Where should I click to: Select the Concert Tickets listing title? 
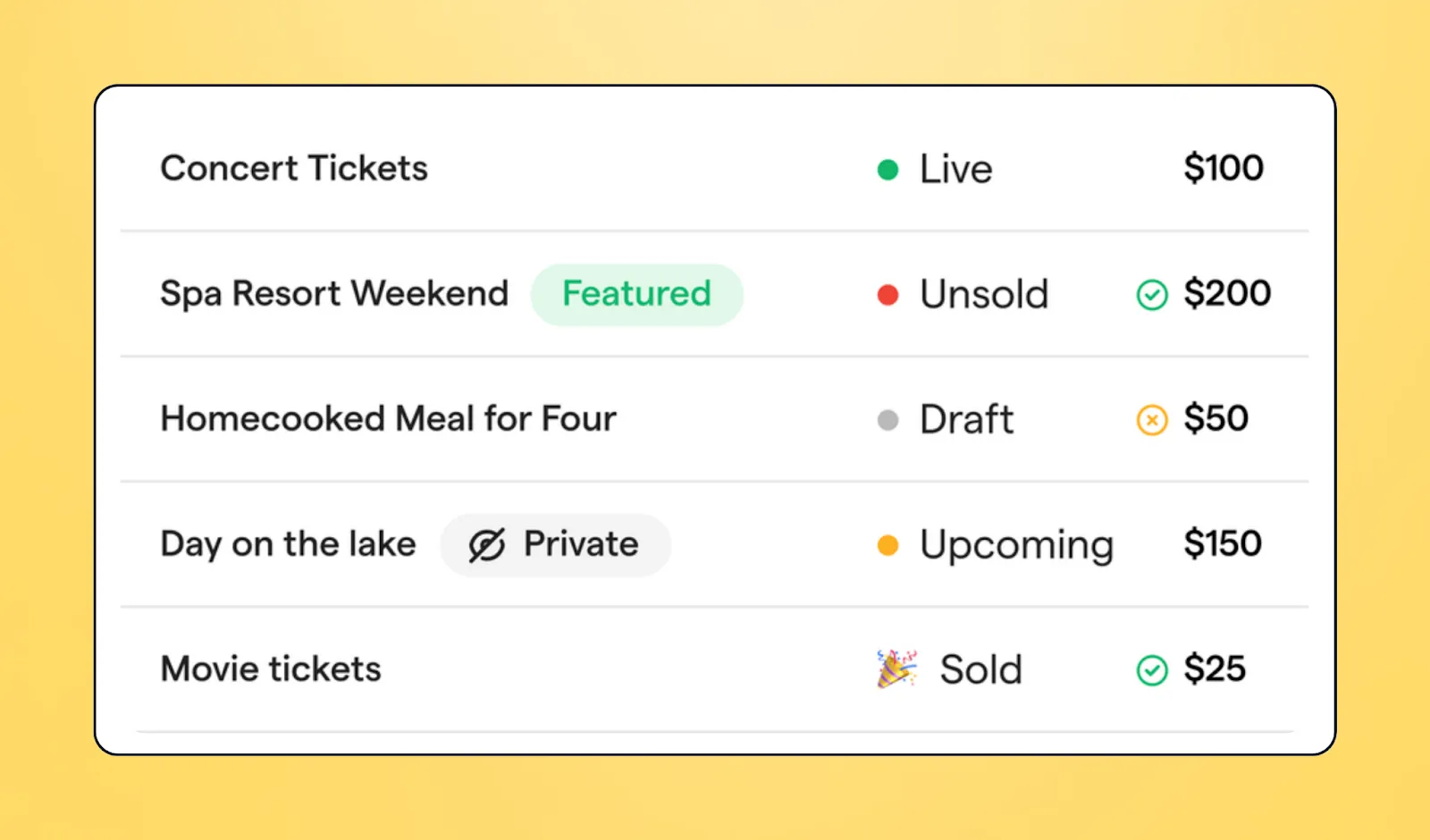point(294,168)
